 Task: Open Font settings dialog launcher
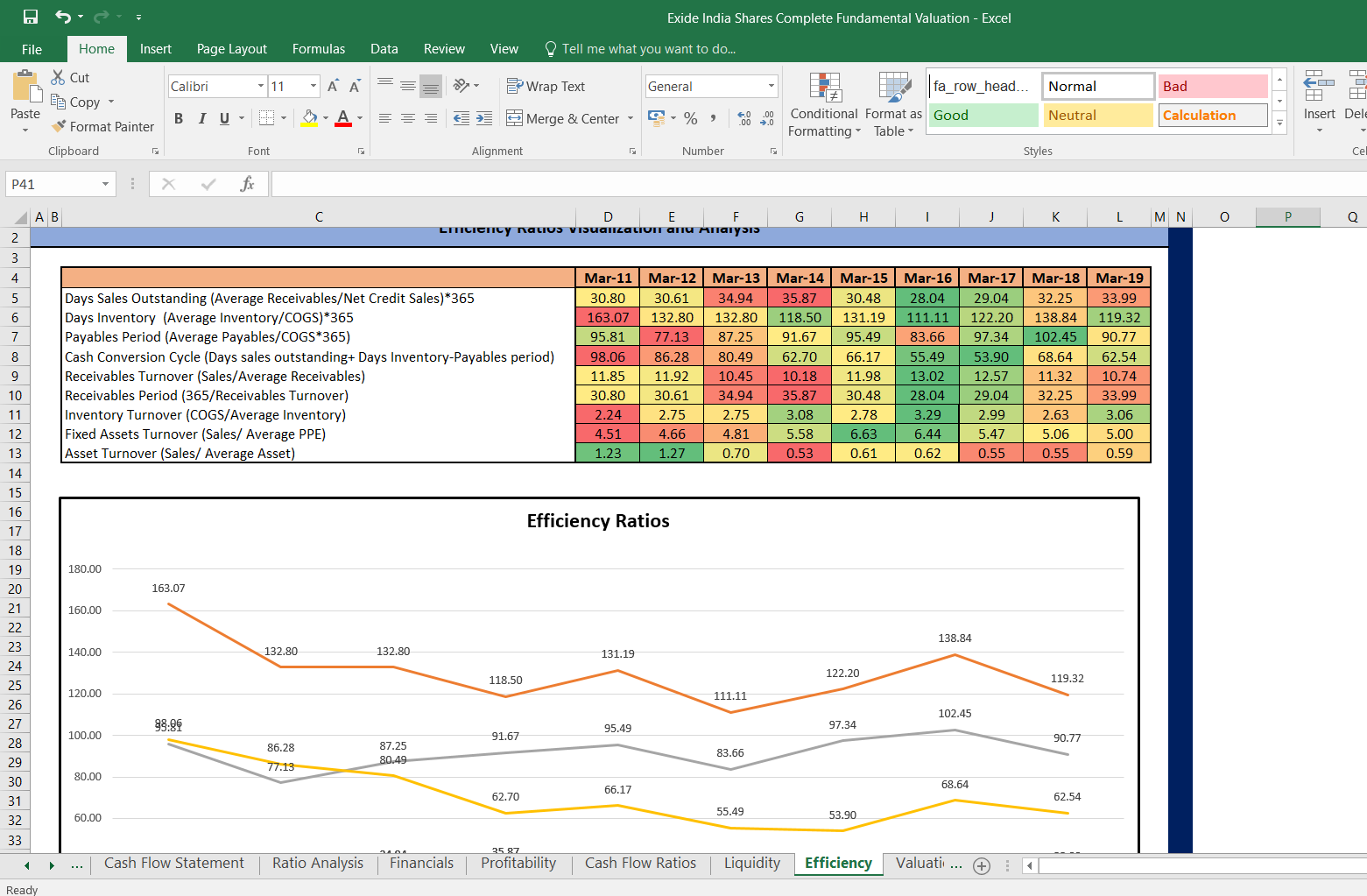(x=361, y=152)
